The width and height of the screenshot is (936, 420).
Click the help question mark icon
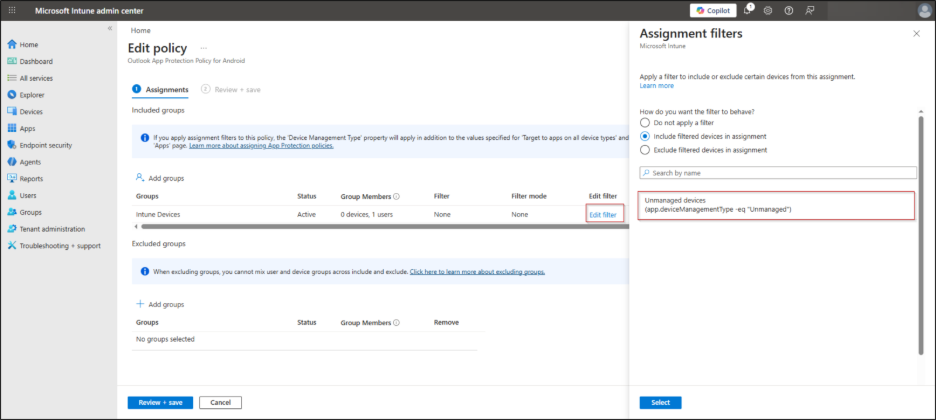(x=789, y=10)
